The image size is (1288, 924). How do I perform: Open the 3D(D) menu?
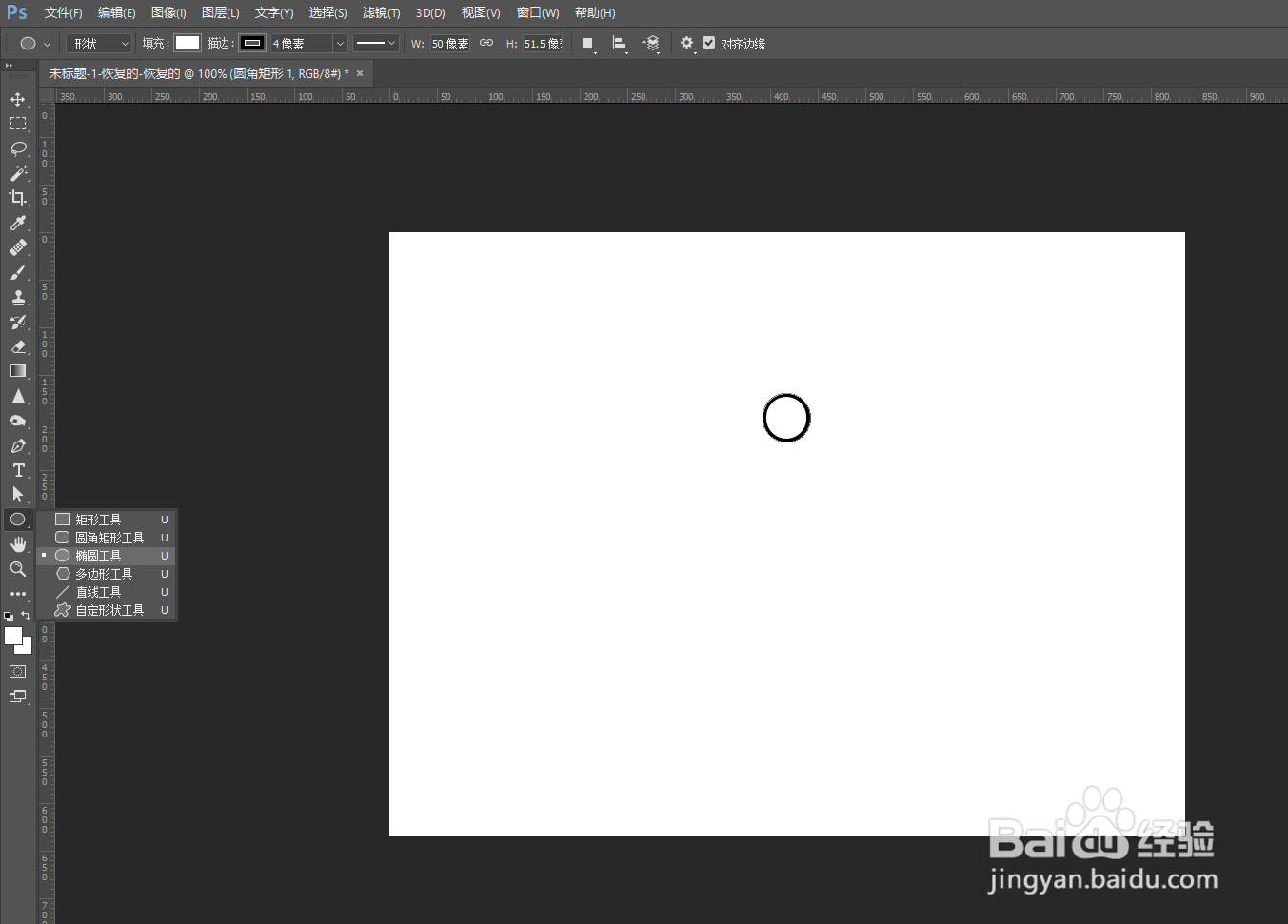[x=430, y=13]
